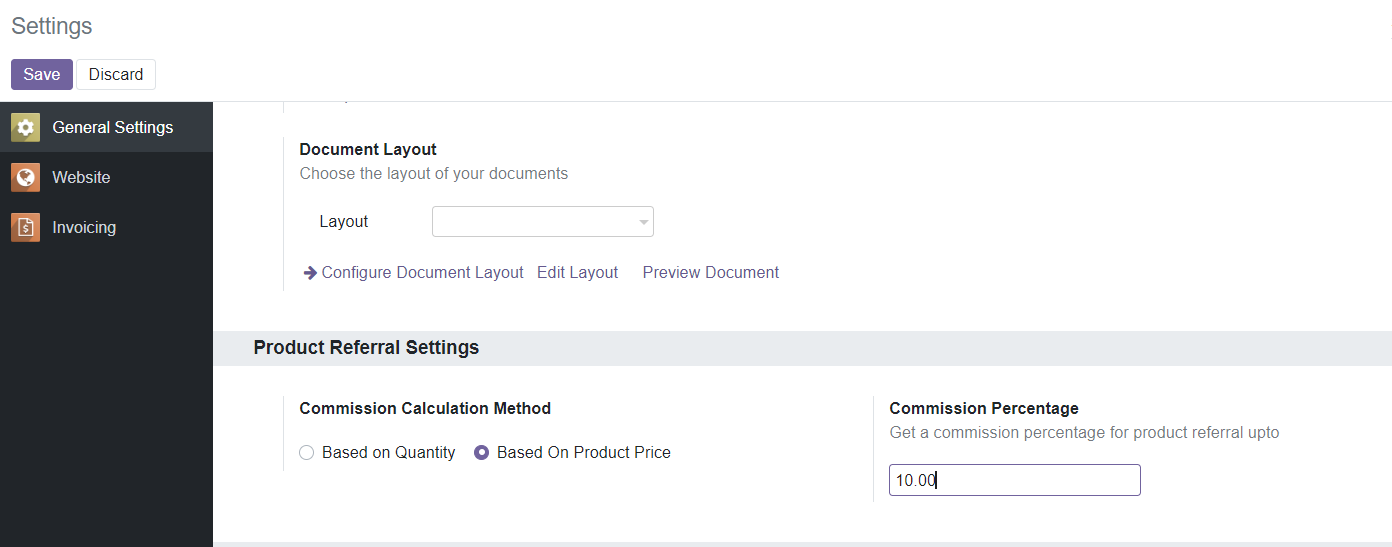1392x547 pixels.
Task: Save the settings changes
Action: click(x=42, y=74)
